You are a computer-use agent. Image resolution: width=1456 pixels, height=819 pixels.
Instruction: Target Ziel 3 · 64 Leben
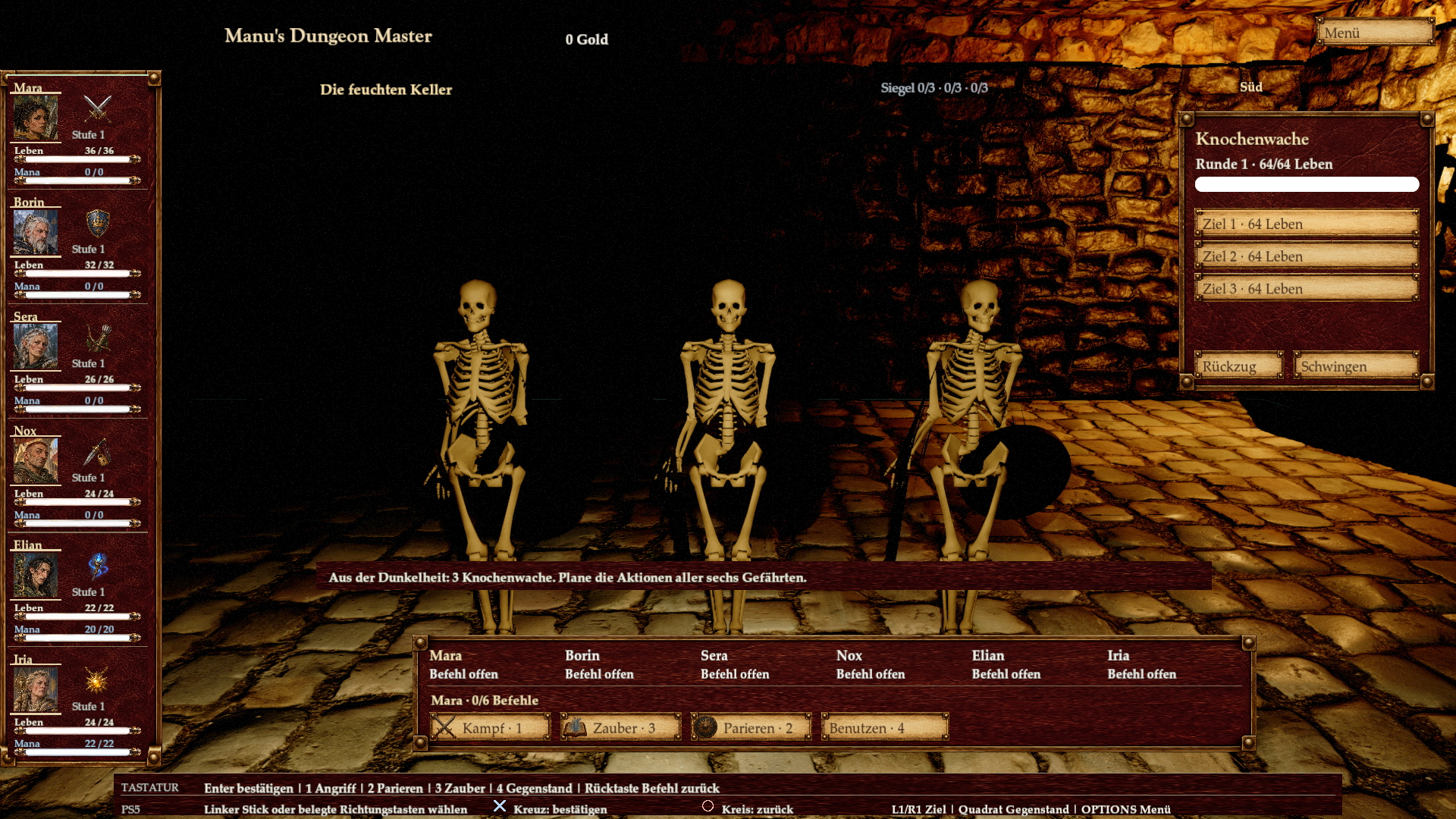pyautogui.click(x=1307, y=289)
